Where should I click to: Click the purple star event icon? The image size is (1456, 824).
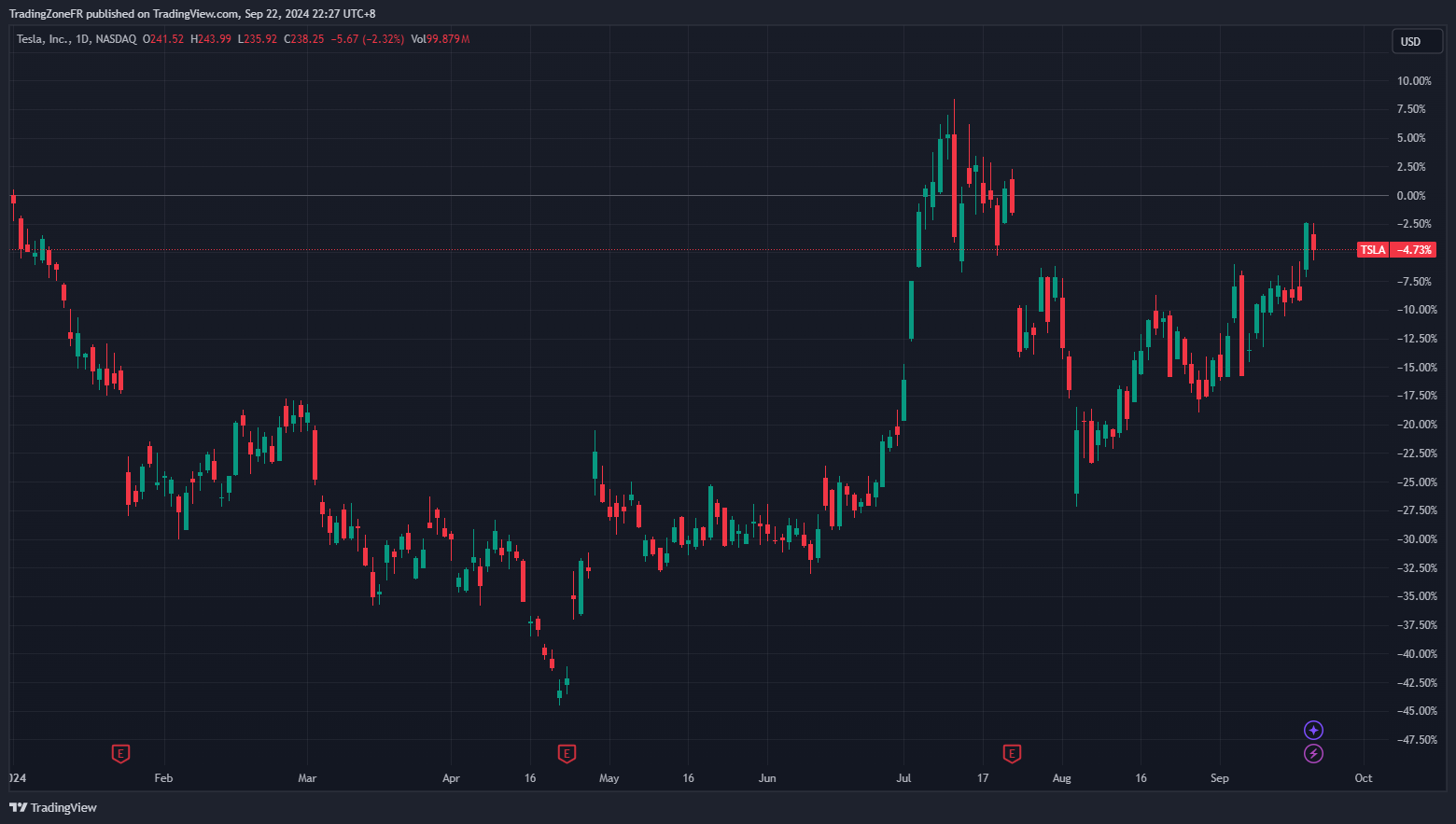click(x=1313, y=730)
